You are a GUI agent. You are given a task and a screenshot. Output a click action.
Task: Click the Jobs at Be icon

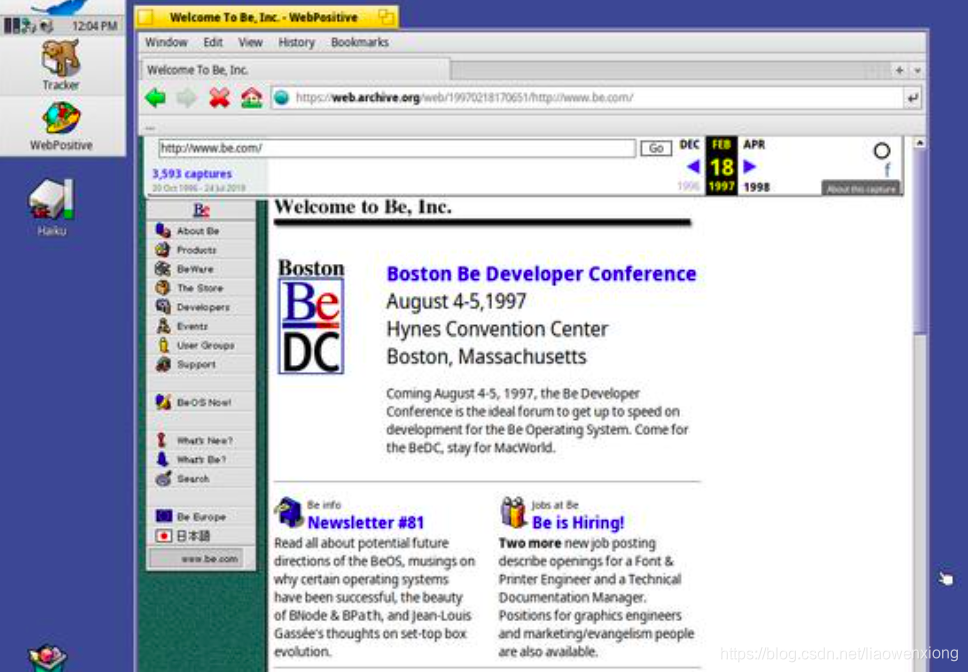(513, 512)
